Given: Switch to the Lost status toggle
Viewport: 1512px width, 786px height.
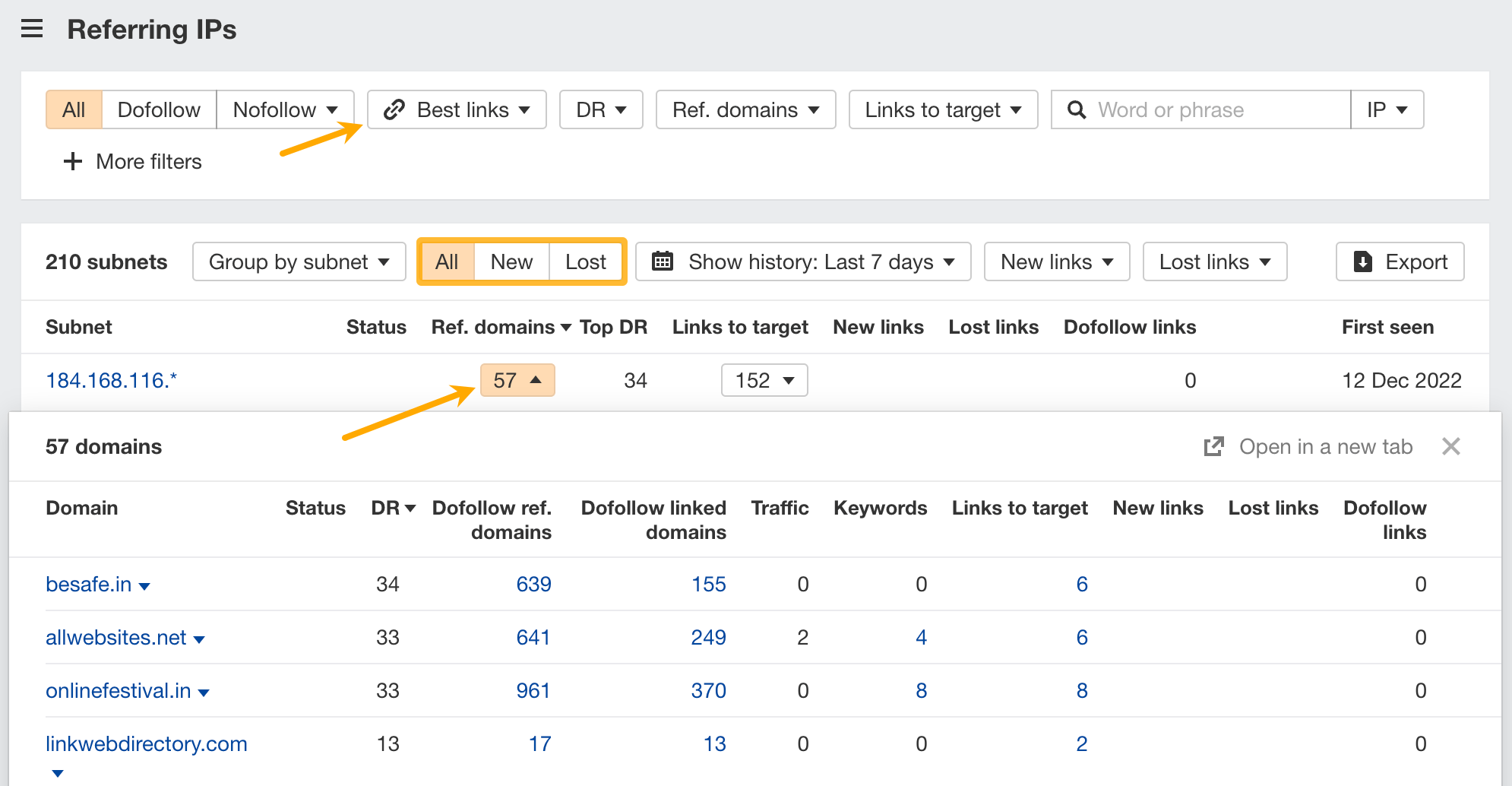Looking at the screenshot, I should 585,262.
